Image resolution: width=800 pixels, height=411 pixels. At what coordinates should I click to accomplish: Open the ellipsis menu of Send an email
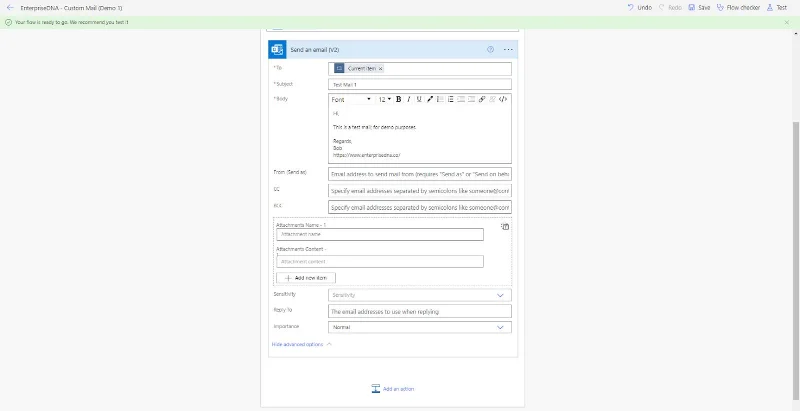point(508,49)
